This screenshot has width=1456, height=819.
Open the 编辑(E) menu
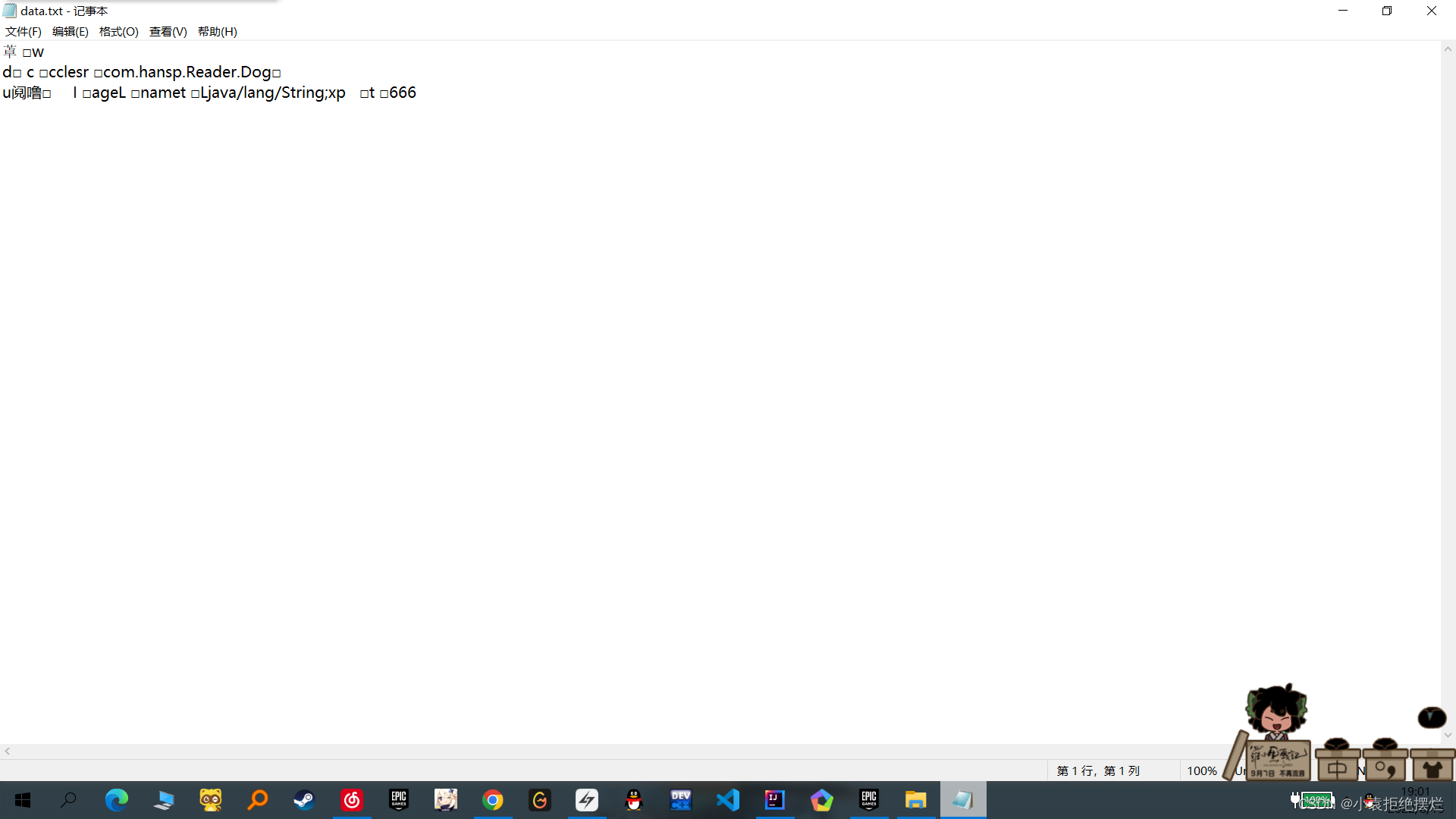click(70, 31)
